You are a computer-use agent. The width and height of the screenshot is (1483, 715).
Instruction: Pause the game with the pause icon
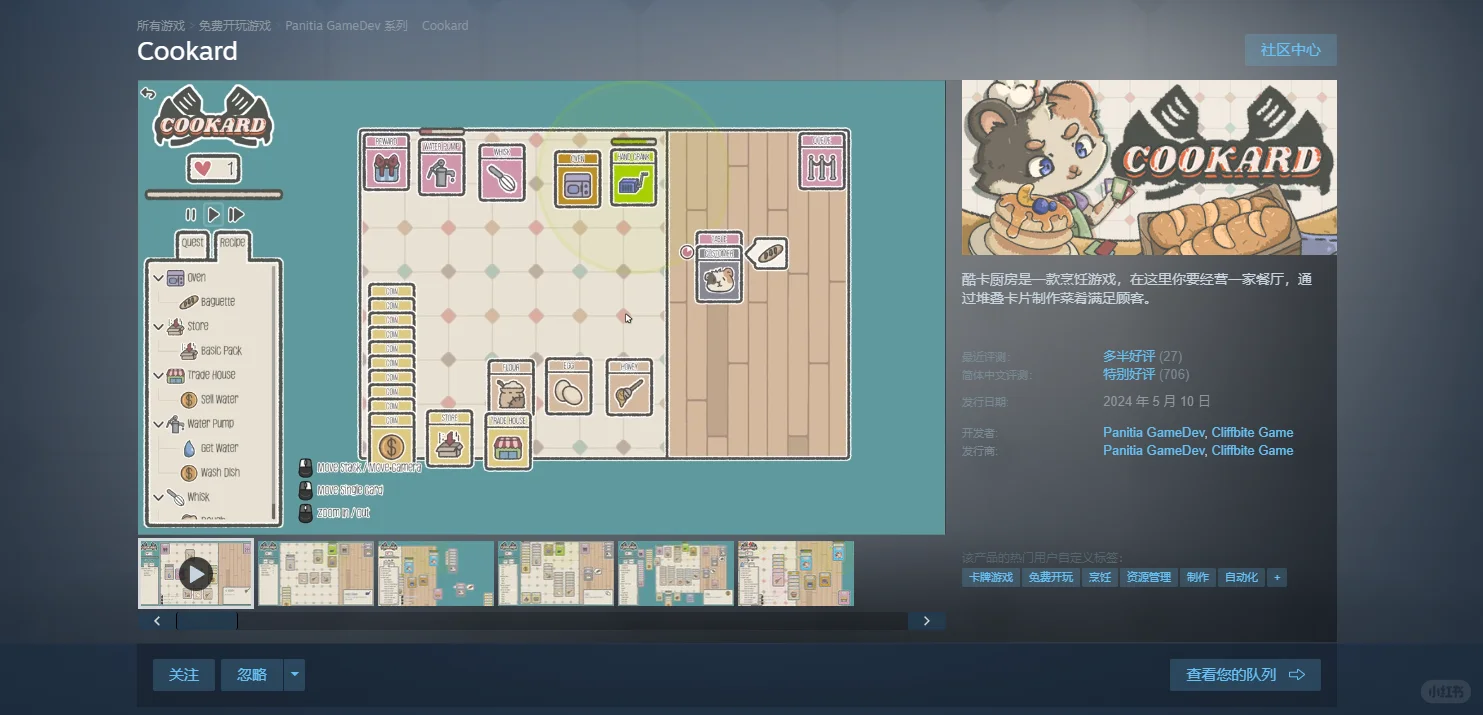(191, 215)
